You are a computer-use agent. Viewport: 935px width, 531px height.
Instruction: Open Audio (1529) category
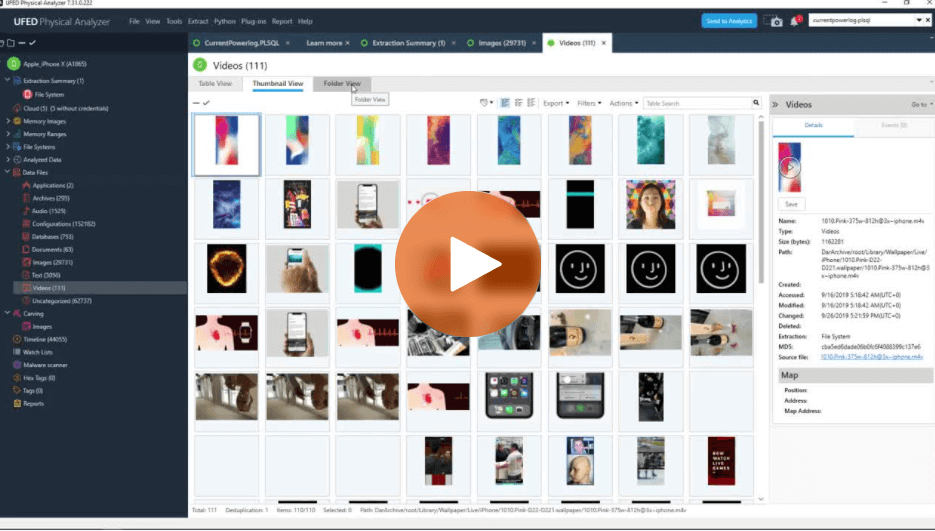pos(44,211)
